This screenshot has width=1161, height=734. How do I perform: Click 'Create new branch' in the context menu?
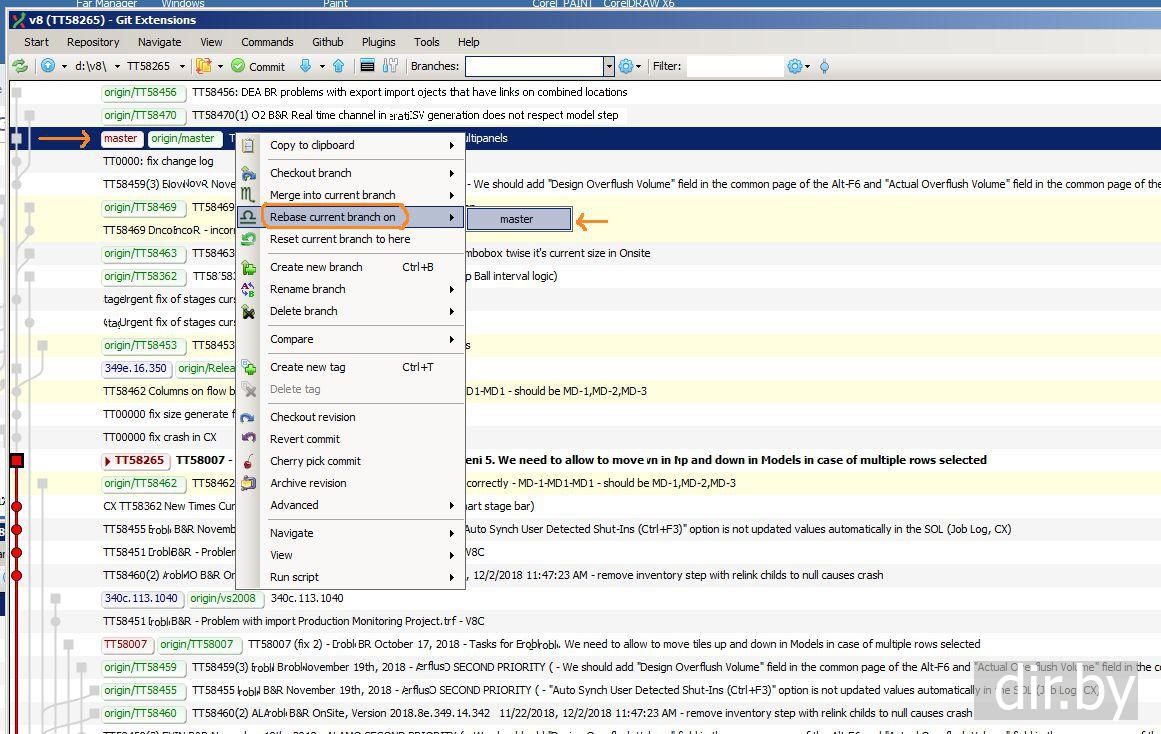click(316, 267)
